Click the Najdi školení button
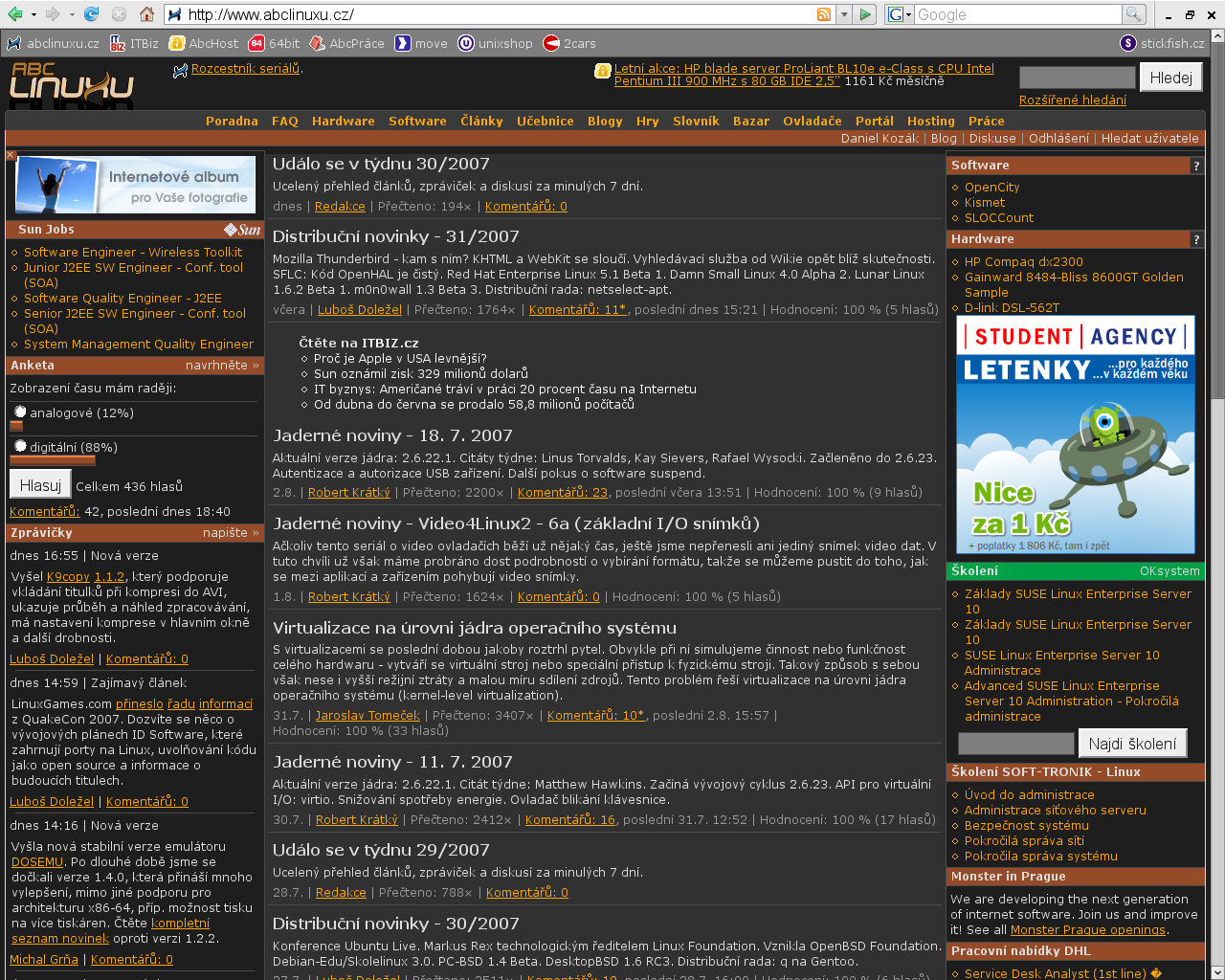 coord(1132,744)
